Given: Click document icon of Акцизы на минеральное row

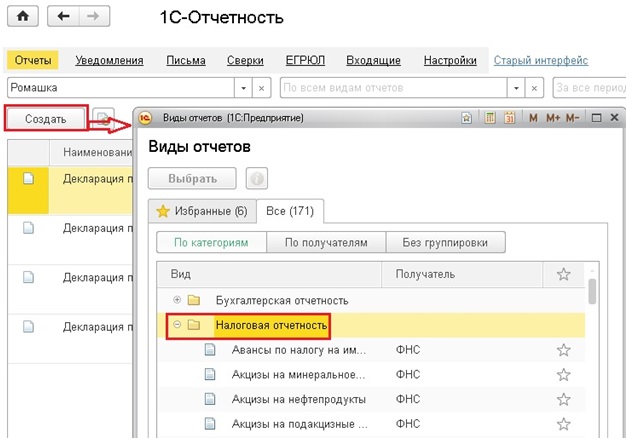Looking at the screenshot, I should (210, 375).
